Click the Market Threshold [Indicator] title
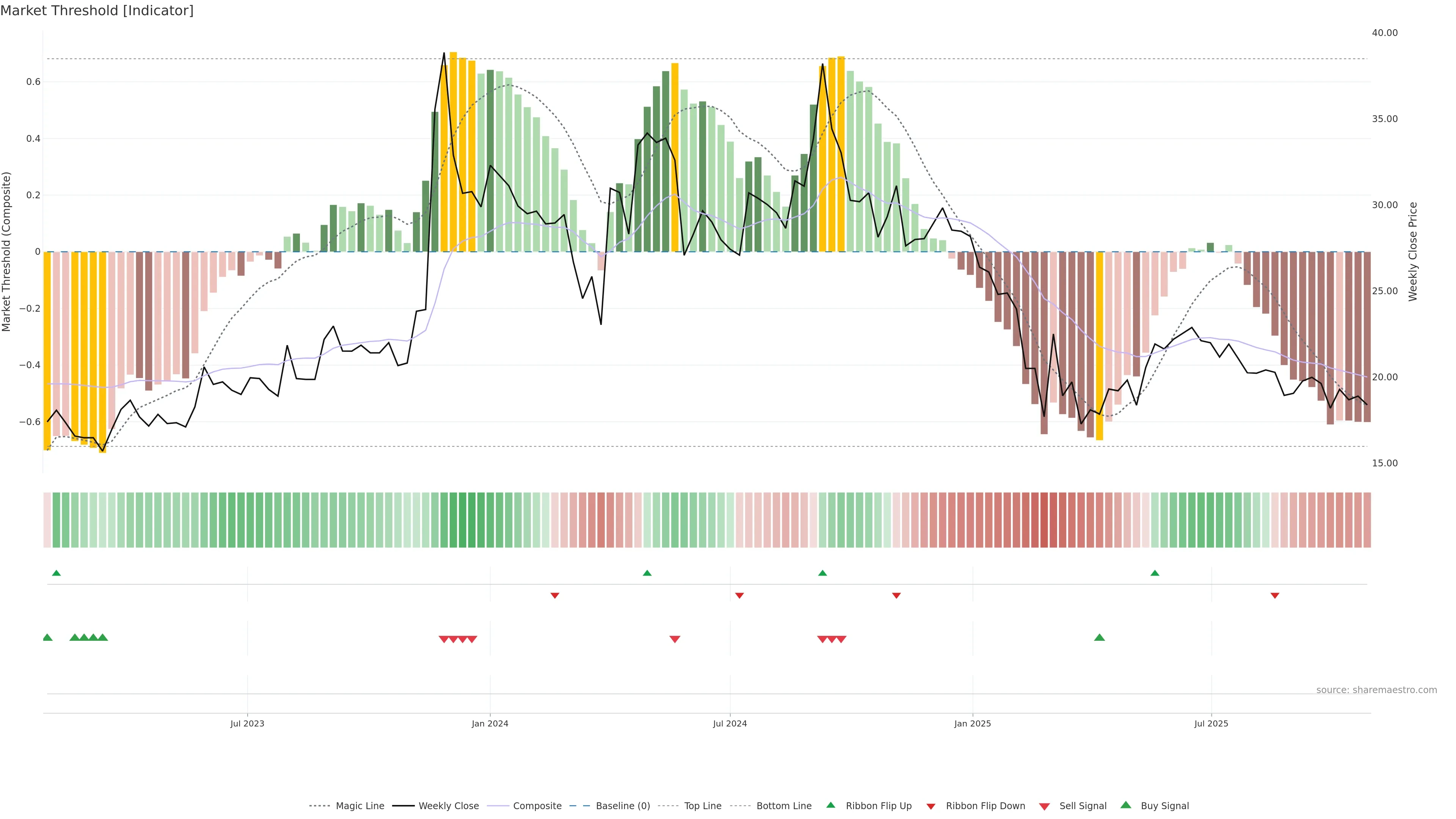 click(97, 11)
